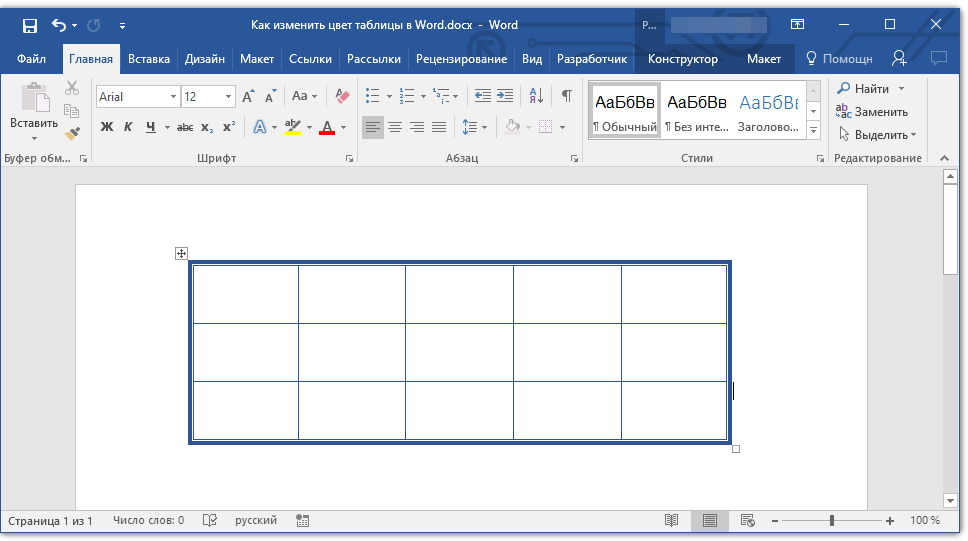Toggle bold formatting Ж

tap(107, 127)
